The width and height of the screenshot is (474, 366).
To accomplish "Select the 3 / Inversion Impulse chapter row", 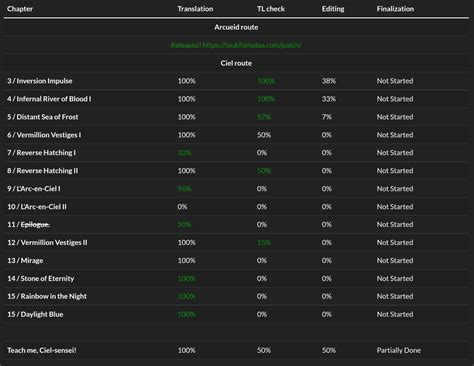I will point(236,81).
